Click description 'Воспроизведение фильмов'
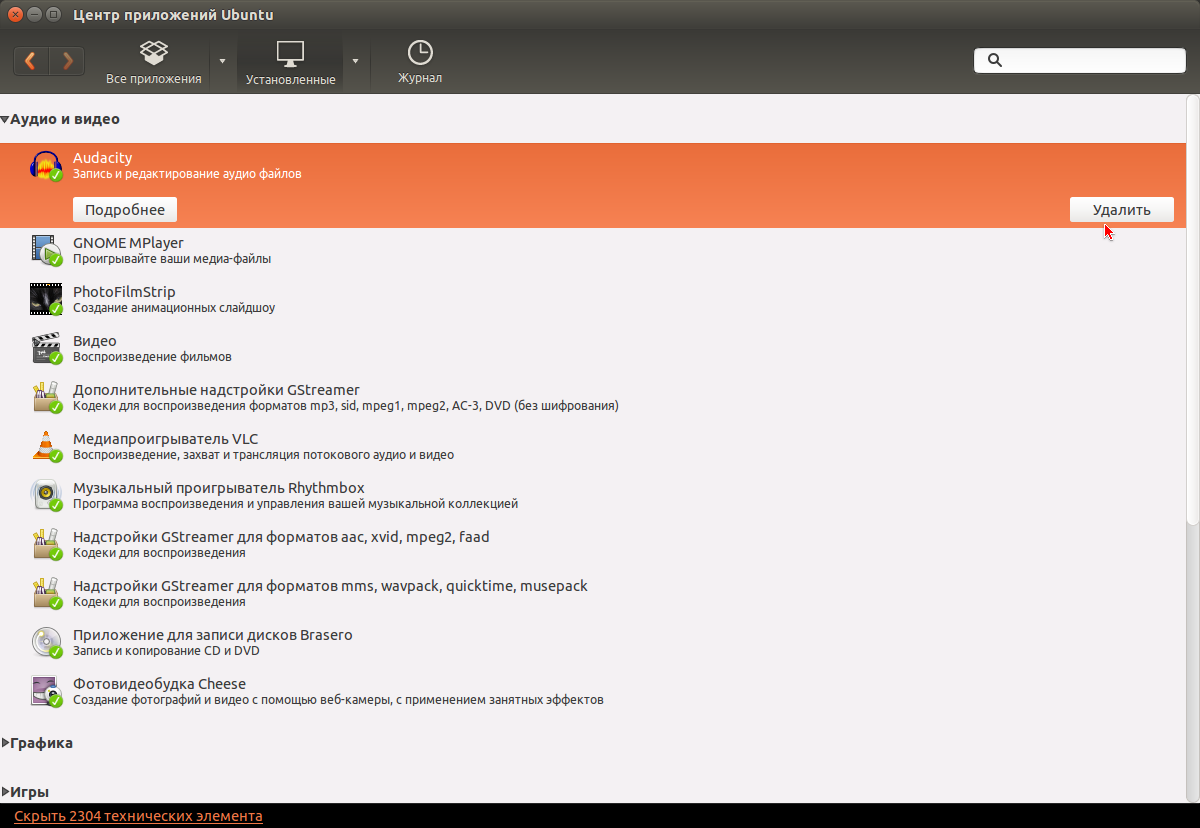The height and width of the screenshot is (828, 1200). point(152,357)
